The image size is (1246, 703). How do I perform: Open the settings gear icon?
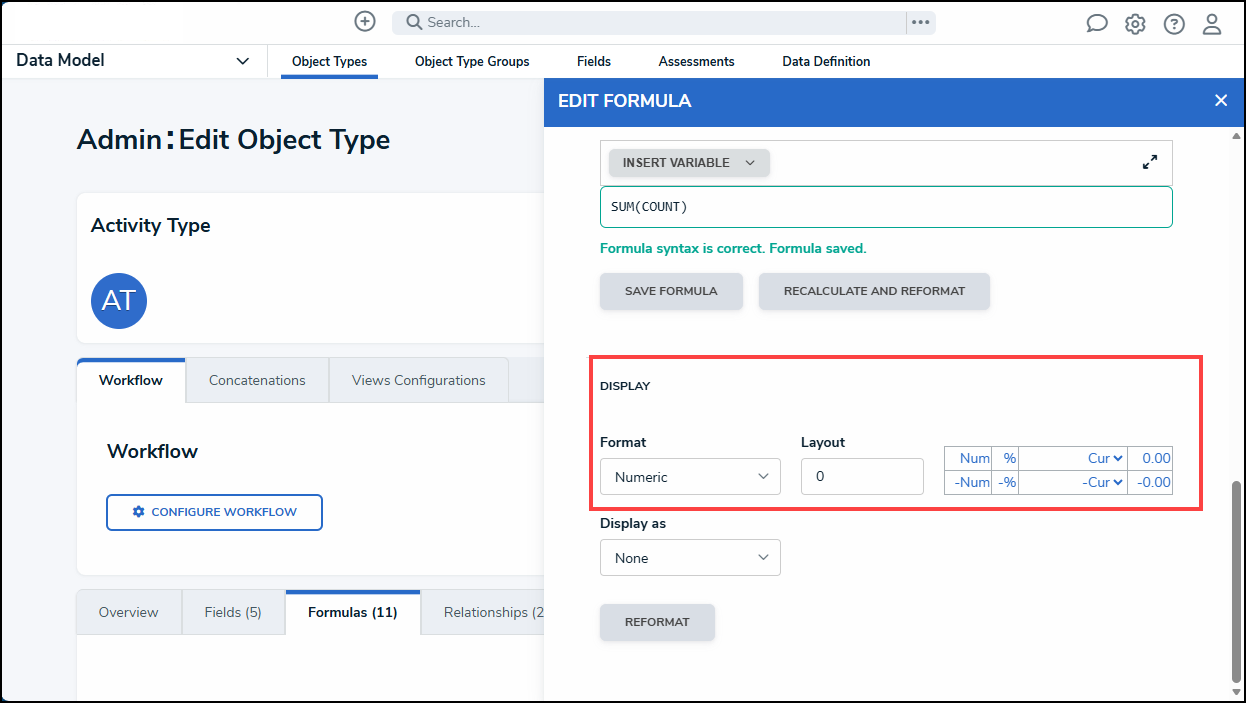pyautogui.click(x=1135, y=24)
